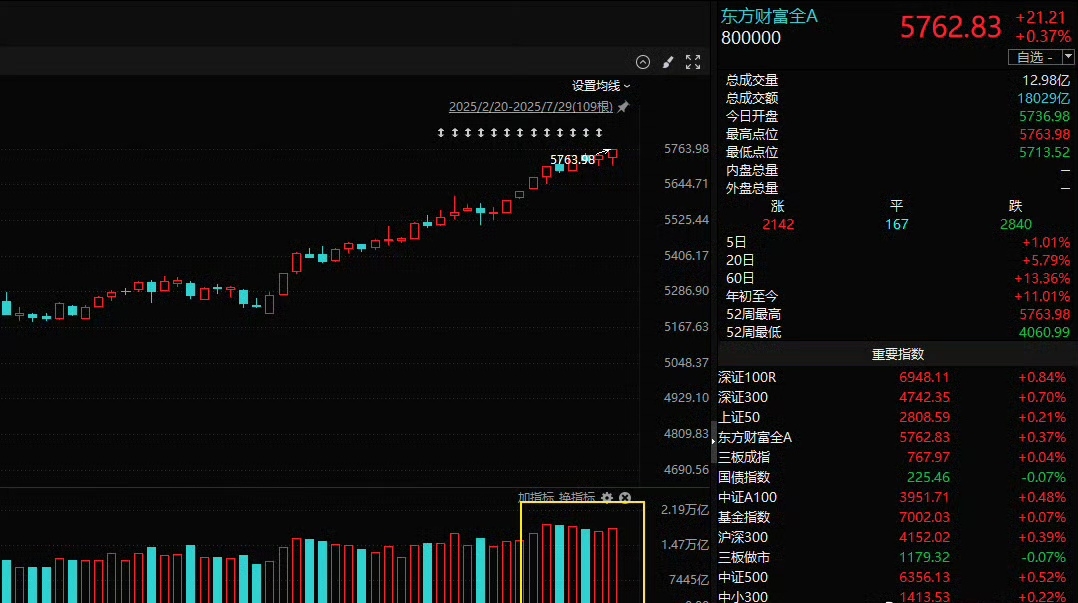Click the 5406.17 price axis label
The width and height of the screenshot is (1078, 603).
point(686,255)
